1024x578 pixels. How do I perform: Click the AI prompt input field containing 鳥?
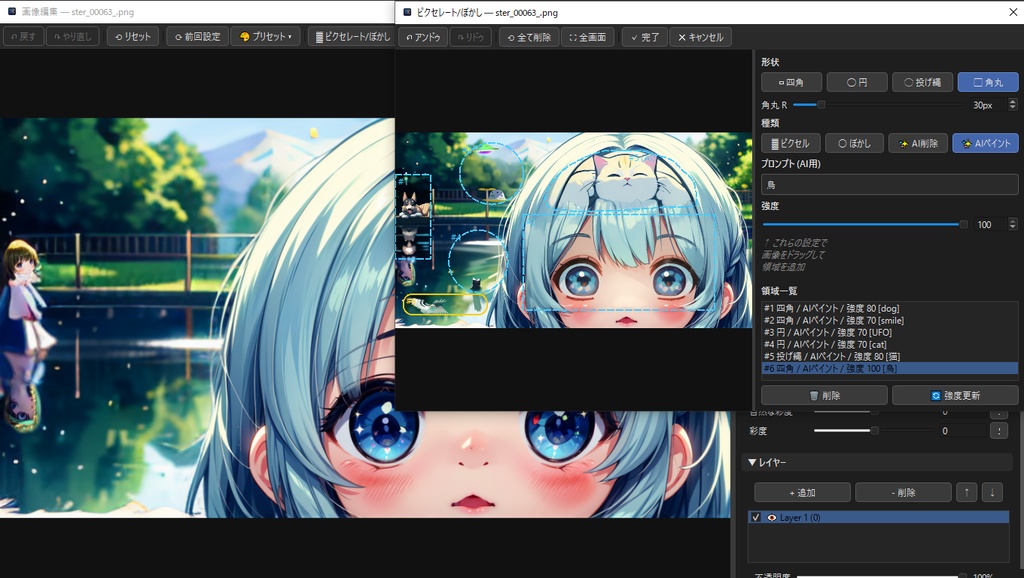pyautogui.click(x=889, y=185)
